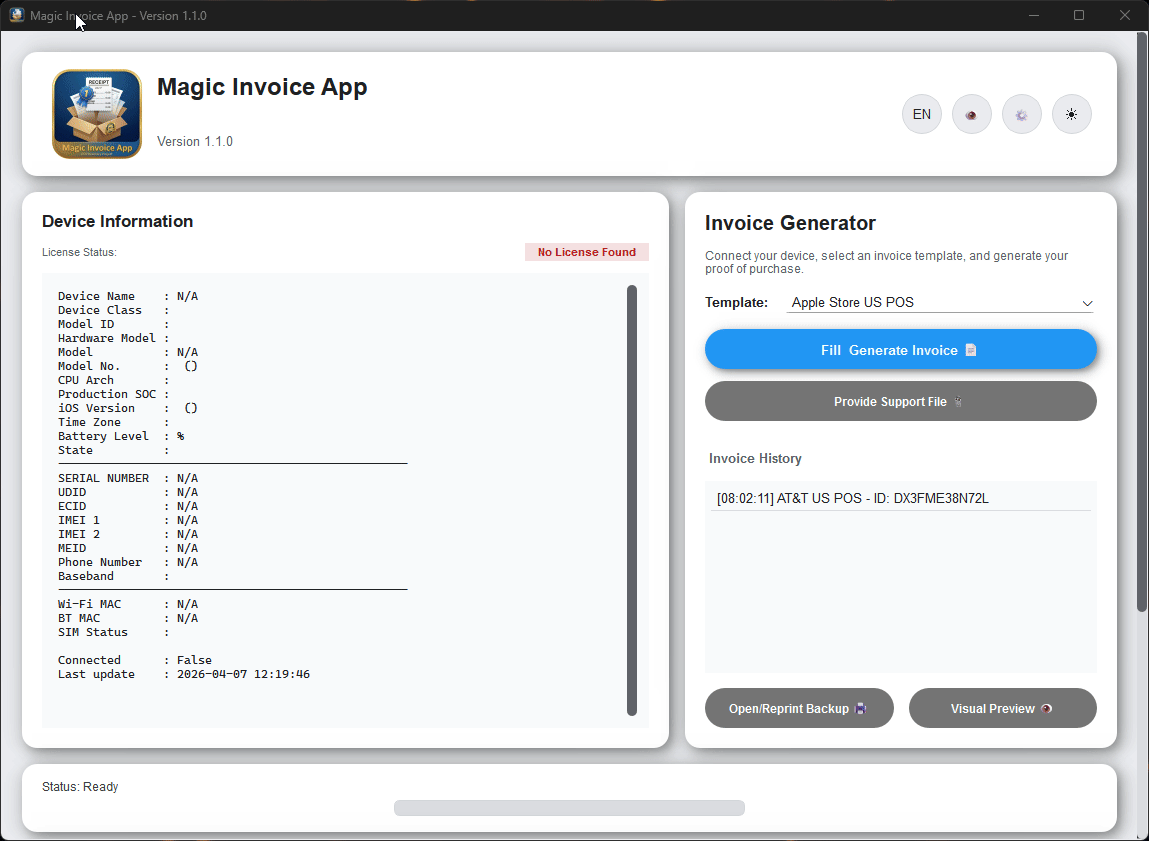Click the Device Name row

128,296
